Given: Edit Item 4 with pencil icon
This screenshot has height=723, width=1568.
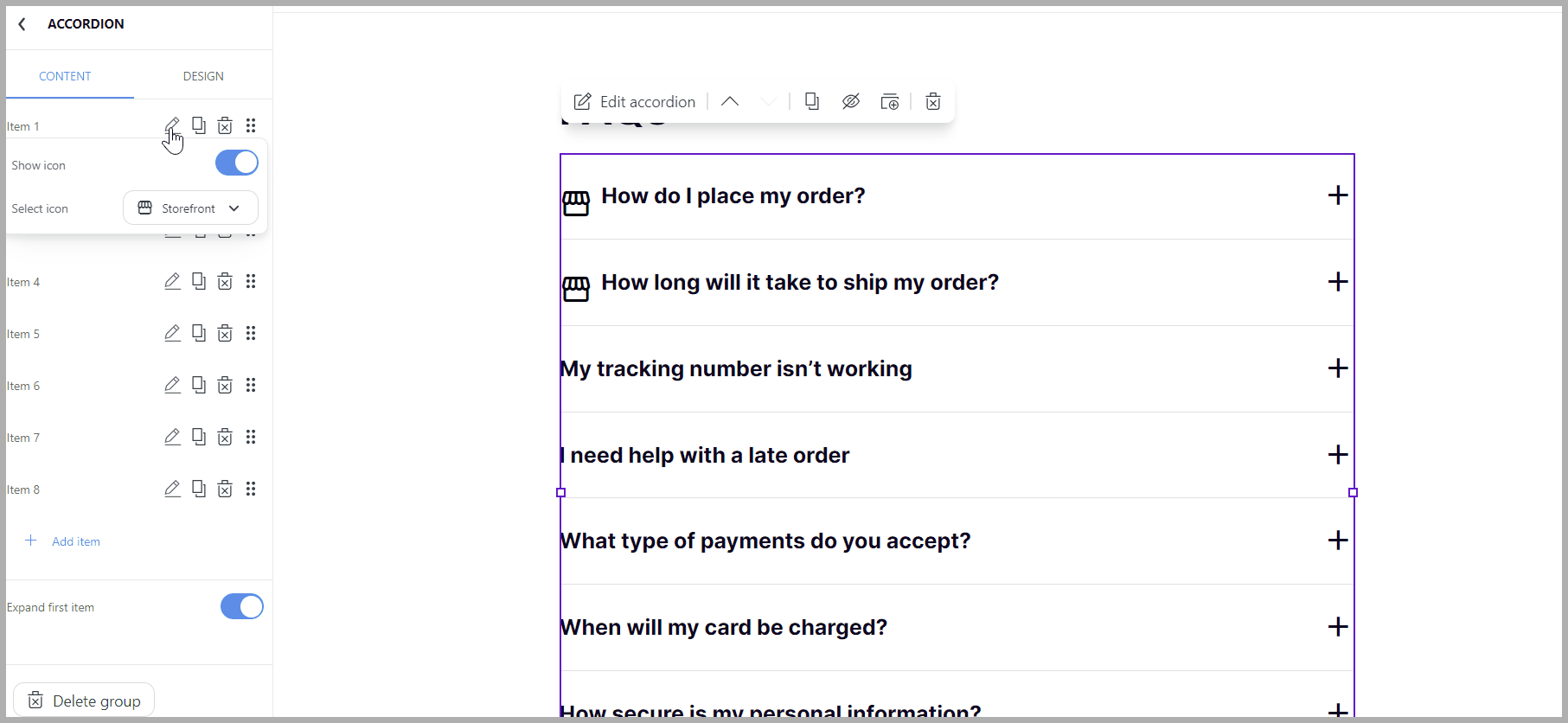Looking at the screenshot, I should coord(172,281).
